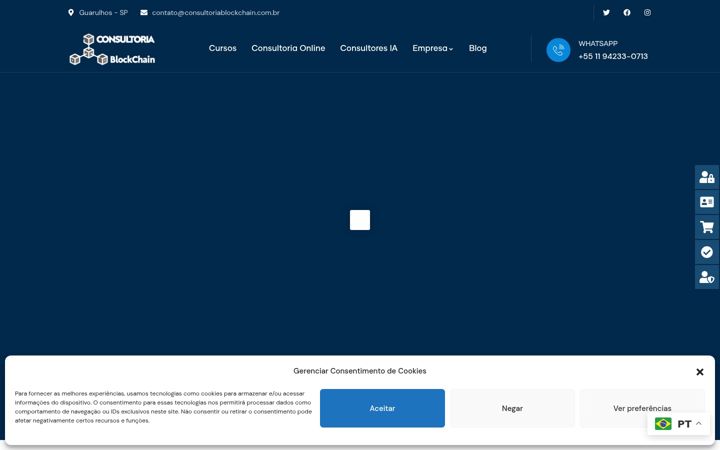
Task: Open the Instagram profile icon
Action: (x=647, y=12)
